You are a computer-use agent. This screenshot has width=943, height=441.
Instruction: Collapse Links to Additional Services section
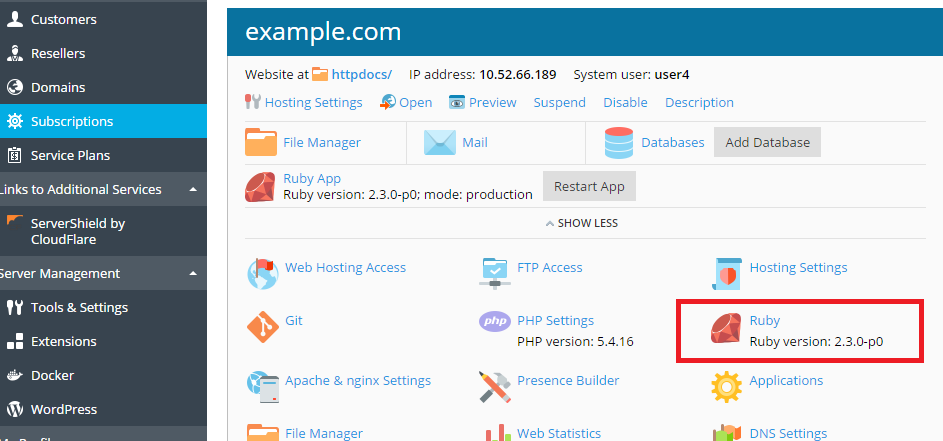click(x=193, y=190)
